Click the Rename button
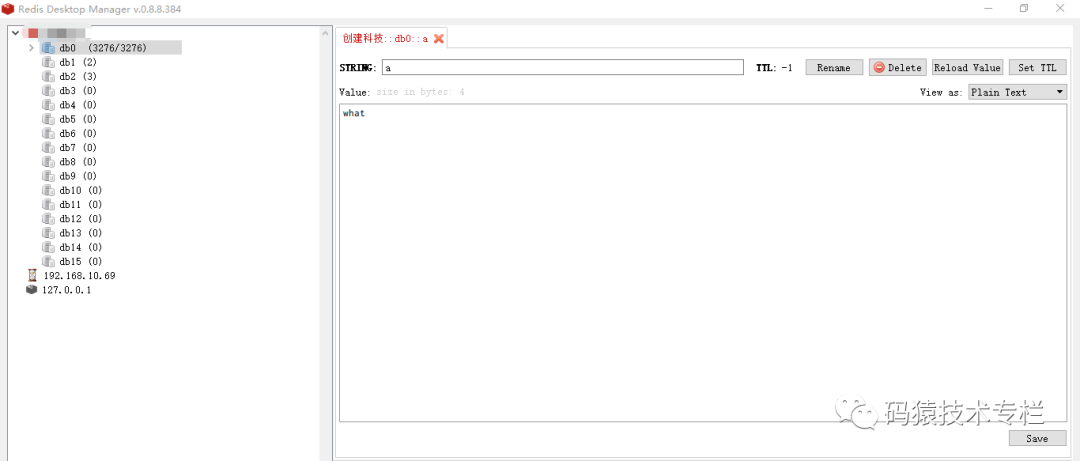This screenshot has height=461, width=1080. (834, 68)
